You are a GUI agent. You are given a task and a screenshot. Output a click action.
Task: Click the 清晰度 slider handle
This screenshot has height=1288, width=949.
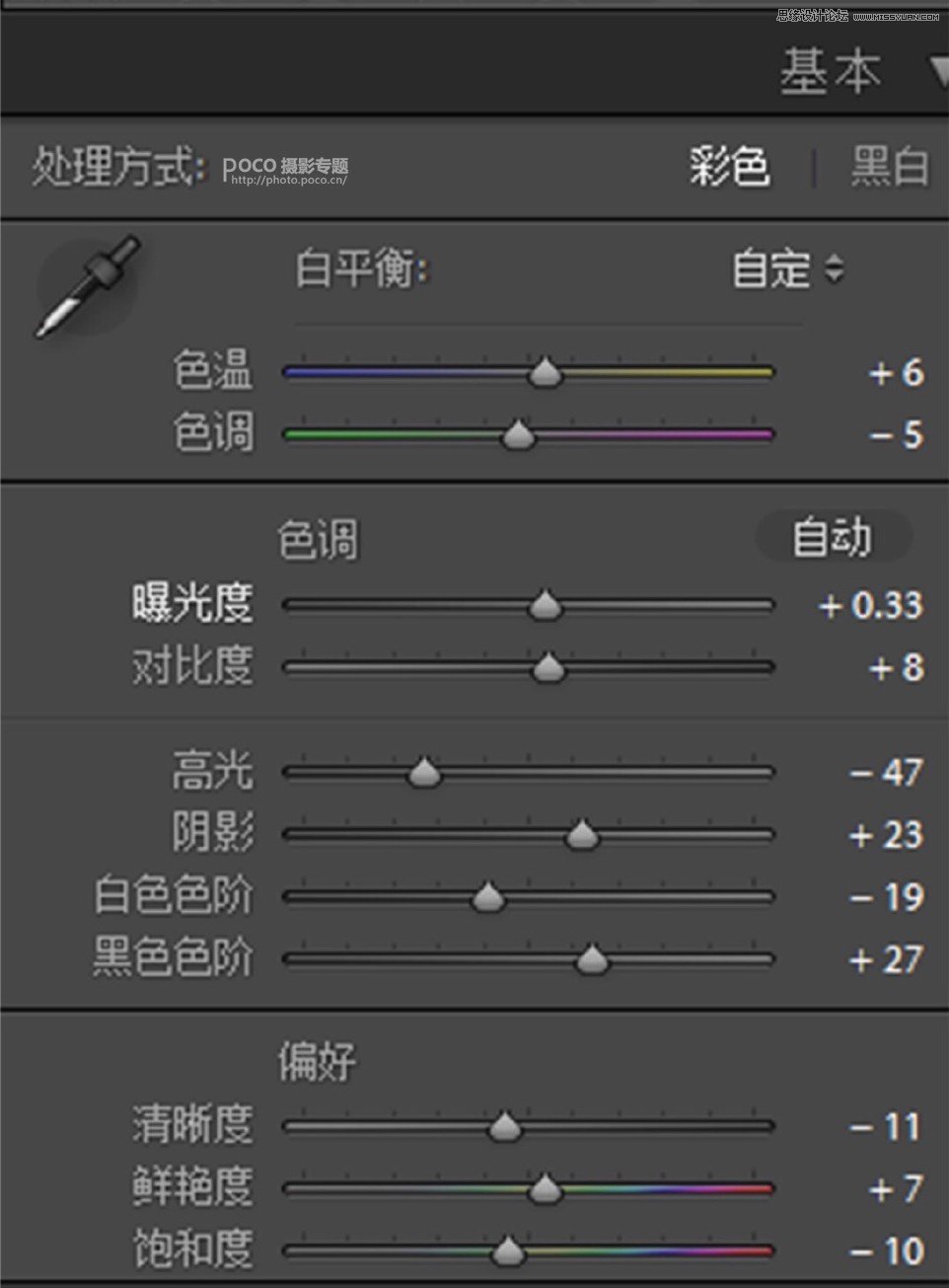505,1126
